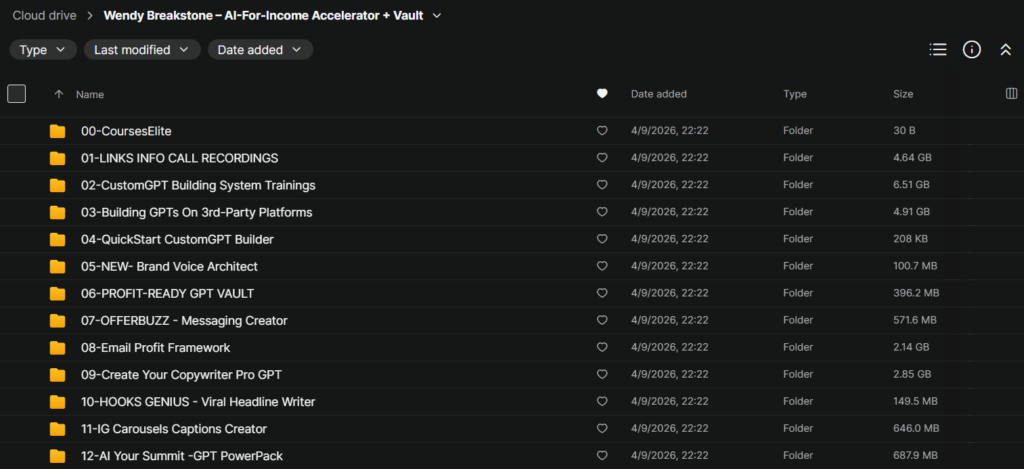Screen dimensions: 1024x469
Task: Open column settings icon in header
Action: pyautogui.click(x=1011, y=94)
